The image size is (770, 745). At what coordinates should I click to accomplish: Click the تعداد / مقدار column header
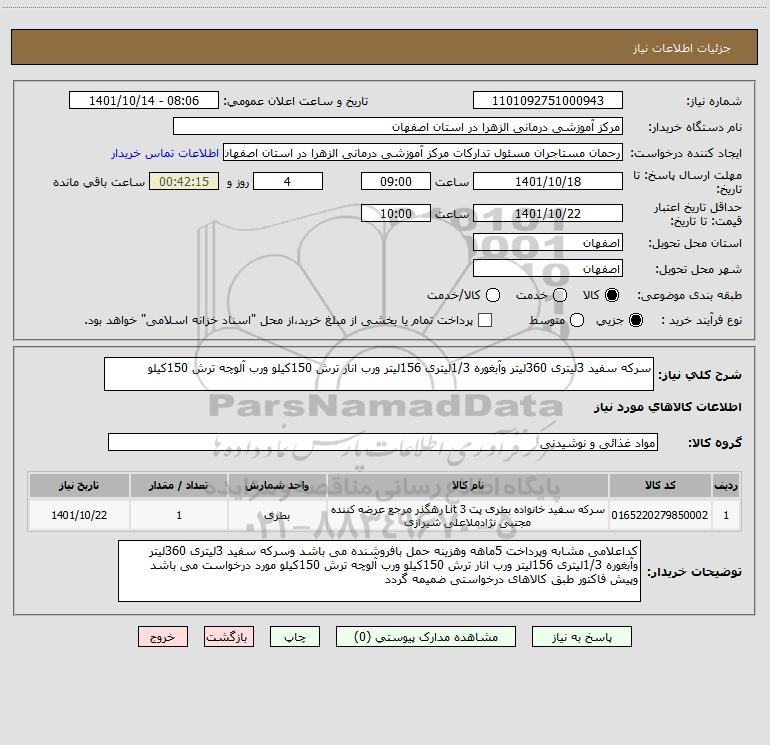[179, 485]
